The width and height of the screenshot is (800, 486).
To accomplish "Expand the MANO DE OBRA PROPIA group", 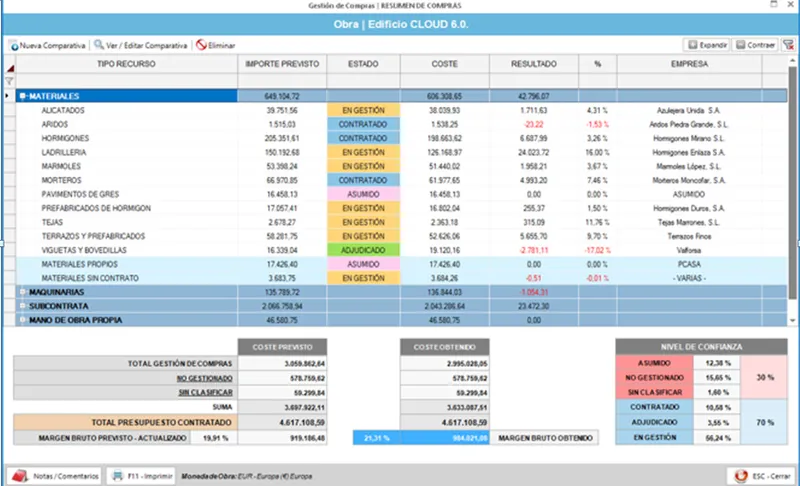I will pos(22,320).
